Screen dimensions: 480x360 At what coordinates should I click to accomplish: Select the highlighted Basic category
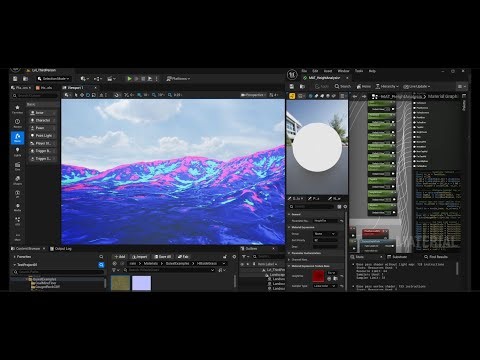click(17, 137)
